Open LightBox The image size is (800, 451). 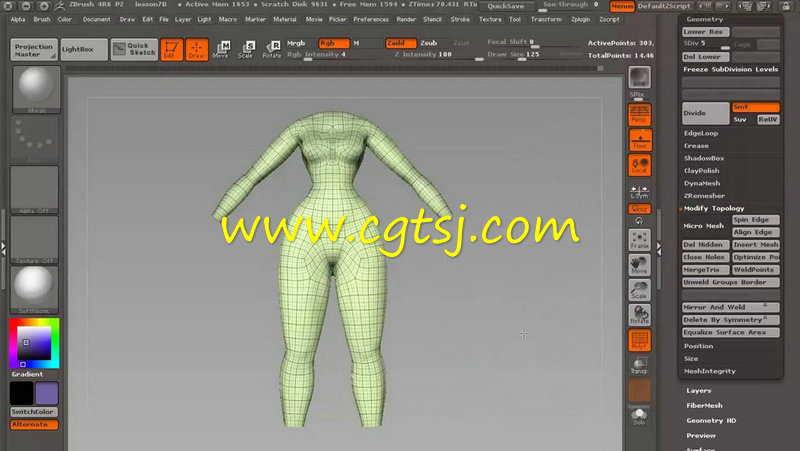coord(84,49)
